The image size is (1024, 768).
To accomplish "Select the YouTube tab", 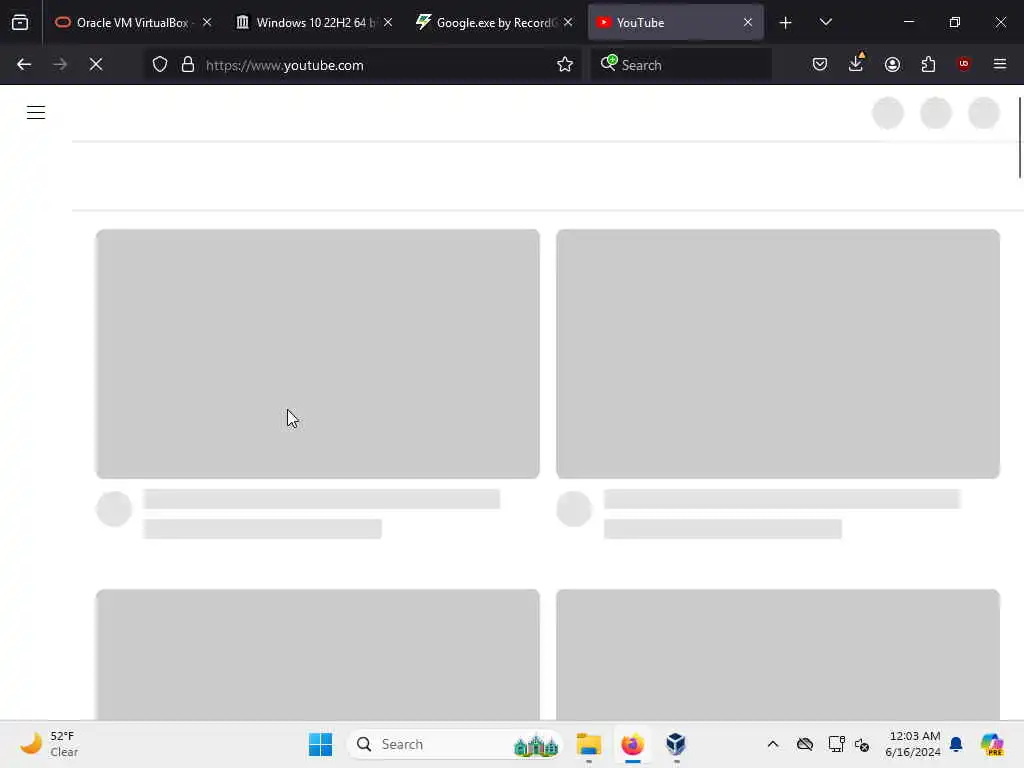I will tap(675, 23).
